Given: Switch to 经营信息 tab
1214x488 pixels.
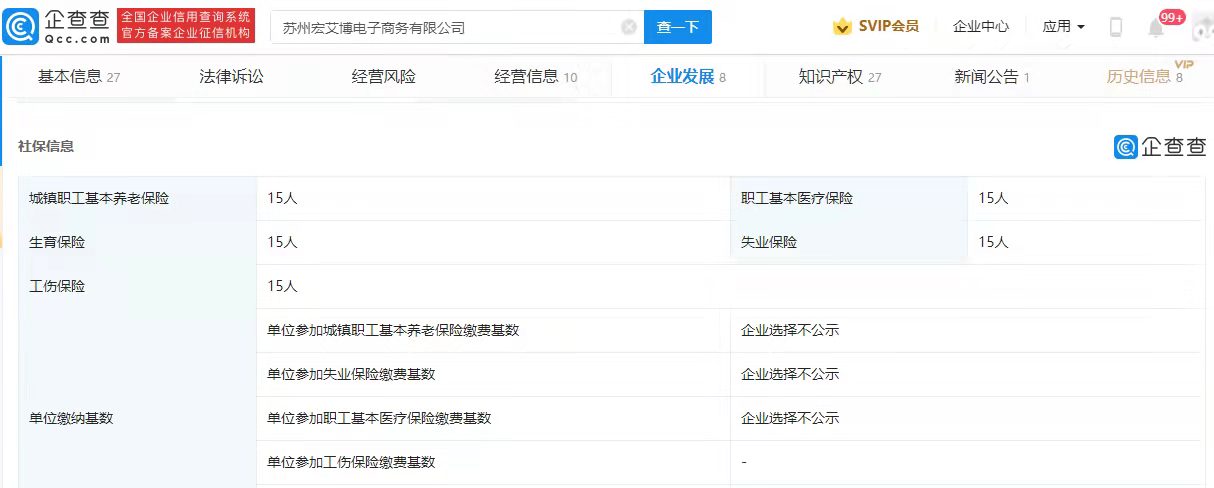Looking at the screenshot, I should coord(536,76).
